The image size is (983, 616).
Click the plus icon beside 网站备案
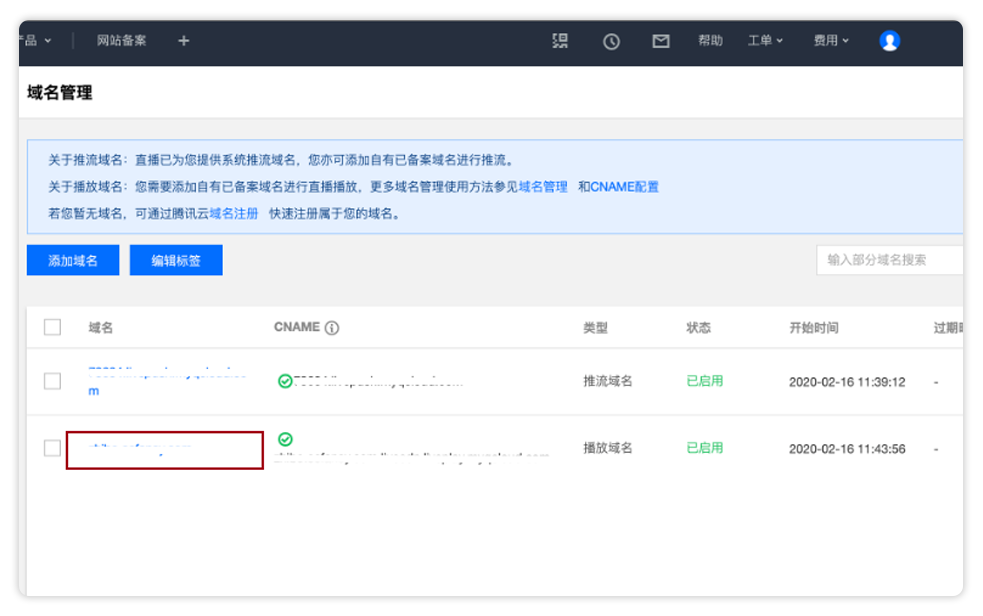(183, 41)
